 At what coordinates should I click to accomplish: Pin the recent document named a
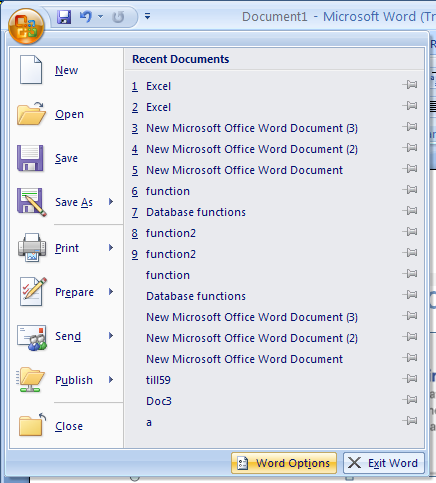click(410, 421)
